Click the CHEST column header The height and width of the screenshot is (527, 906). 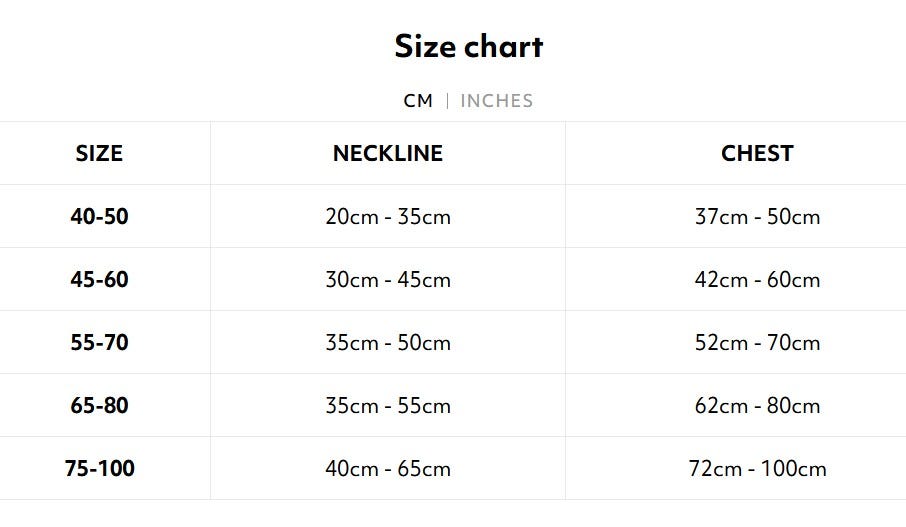coord(757,154)
